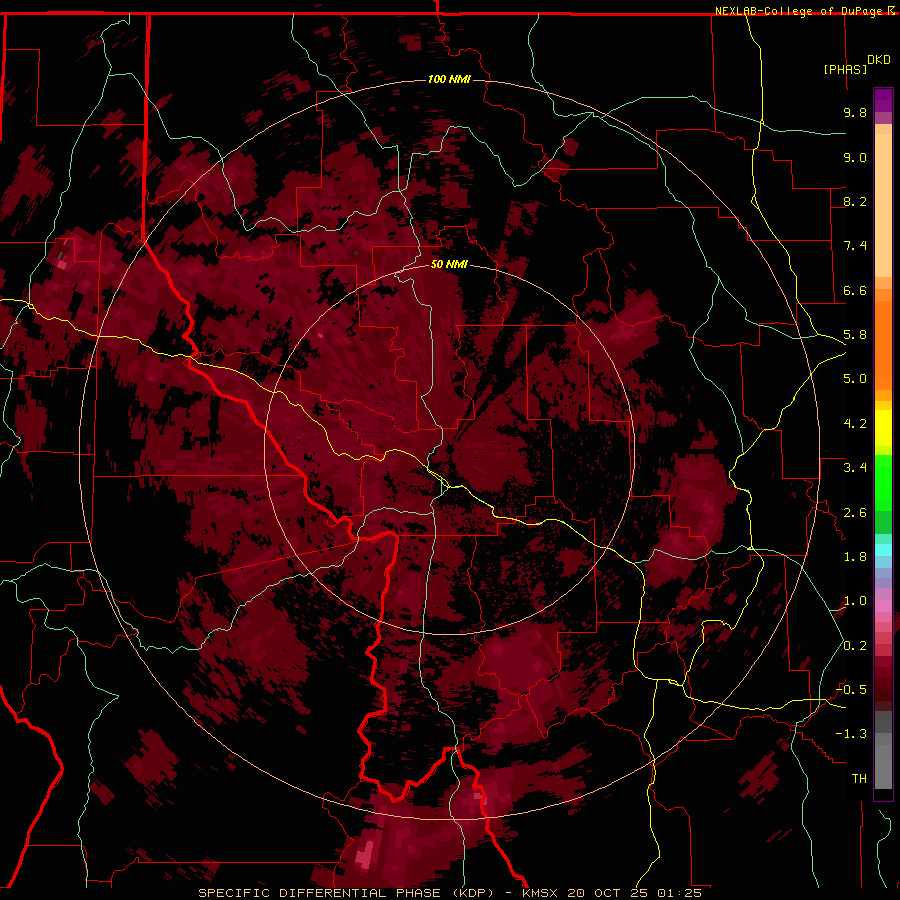Click the radar site at center of rings
This screenshot has height=900, width=900.
point(449,449)
